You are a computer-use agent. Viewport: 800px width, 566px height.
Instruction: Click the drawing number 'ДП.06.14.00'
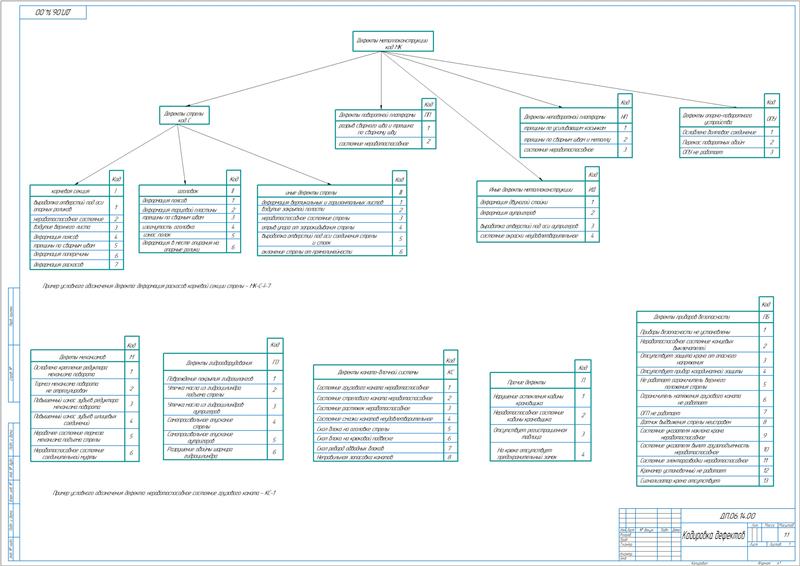coord(738,516)
